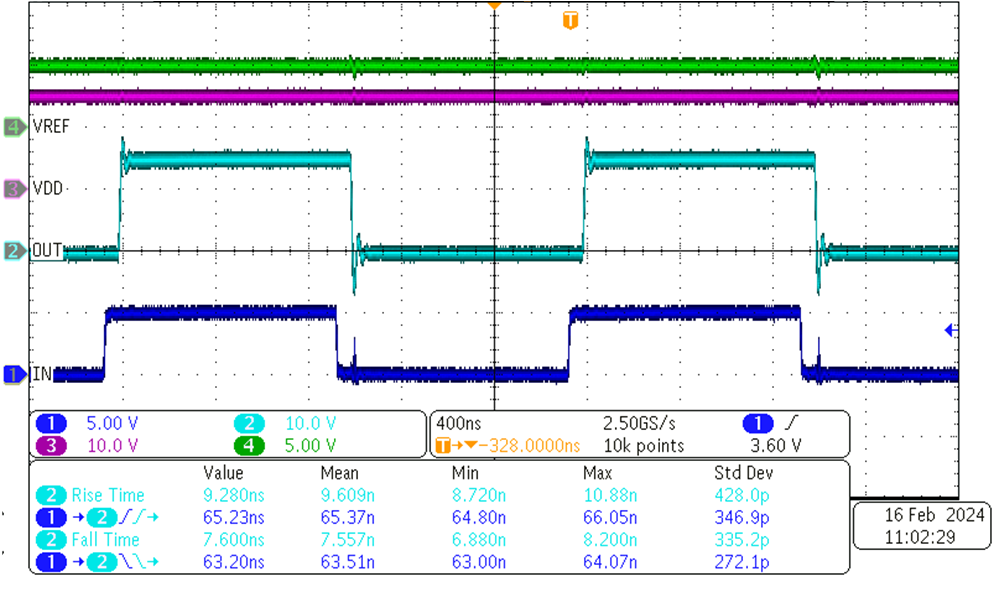Click the 16 Feb 2024 date and time box

click(x=919, y=525)
